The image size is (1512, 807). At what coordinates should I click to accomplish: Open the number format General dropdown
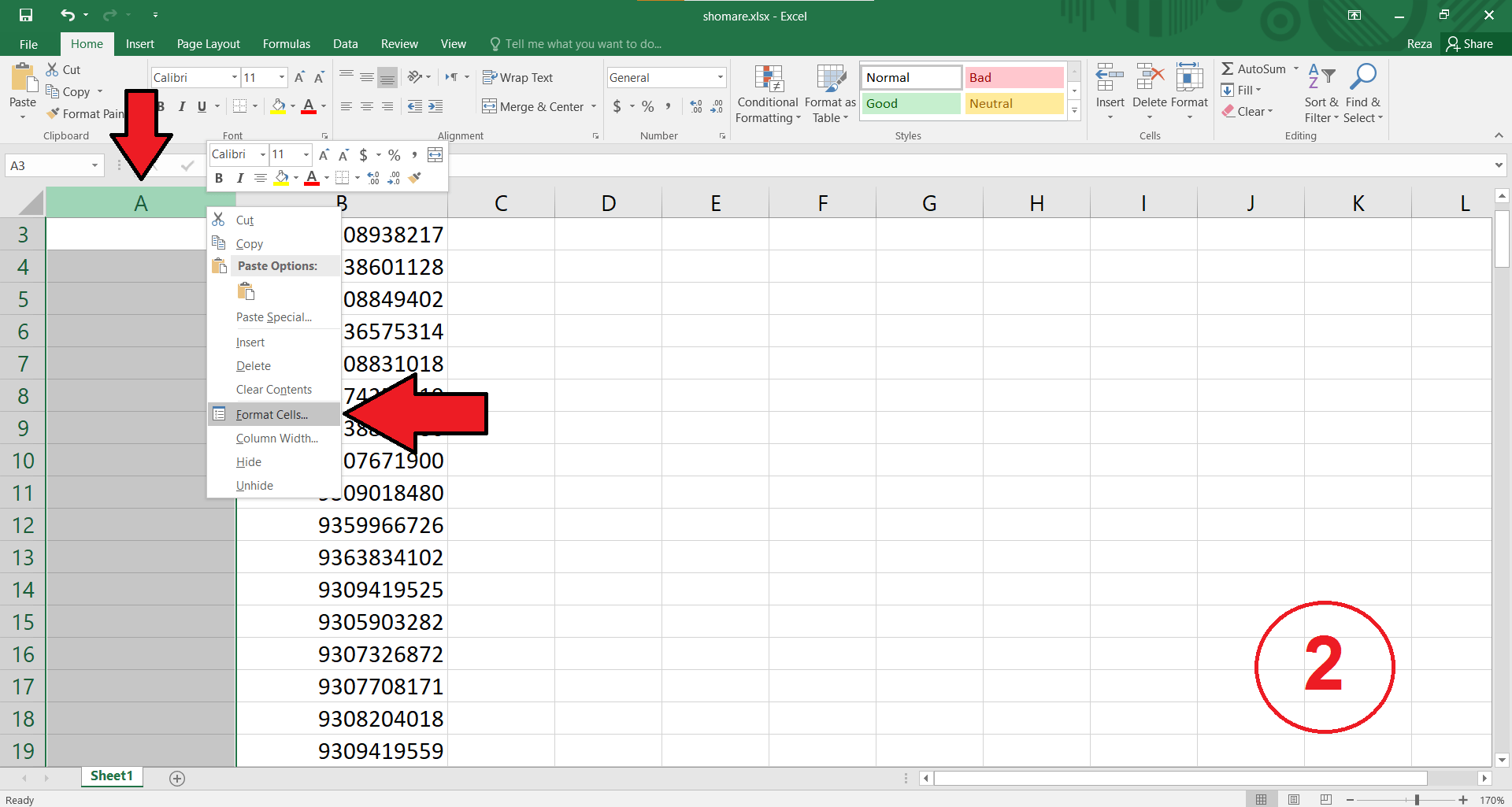tap(720, 77)
